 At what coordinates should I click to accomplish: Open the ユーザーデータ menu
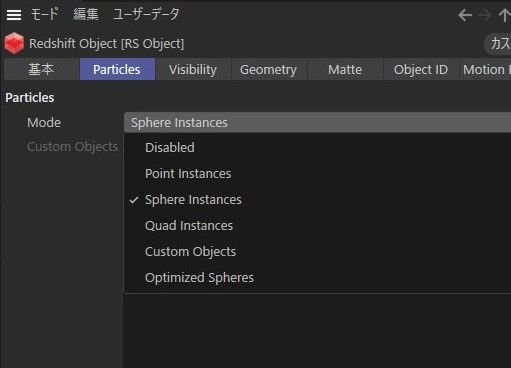pos(146,14)
